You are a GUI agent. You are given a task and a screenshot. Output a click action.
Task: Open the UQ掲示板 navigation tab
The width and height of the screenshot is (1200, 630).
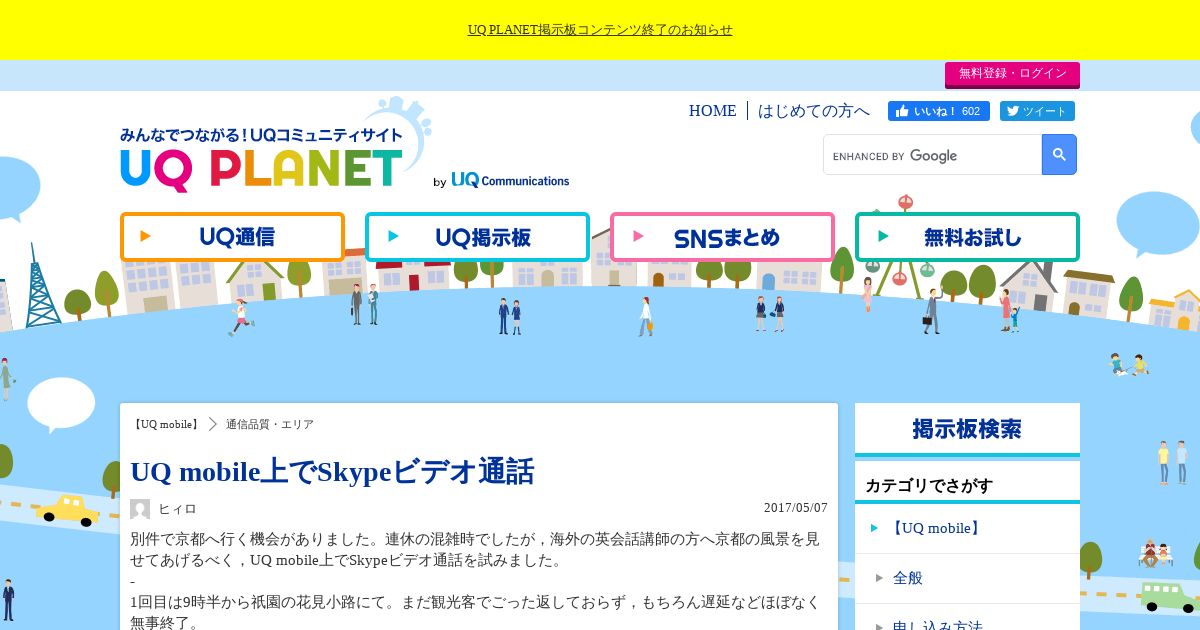477,237
